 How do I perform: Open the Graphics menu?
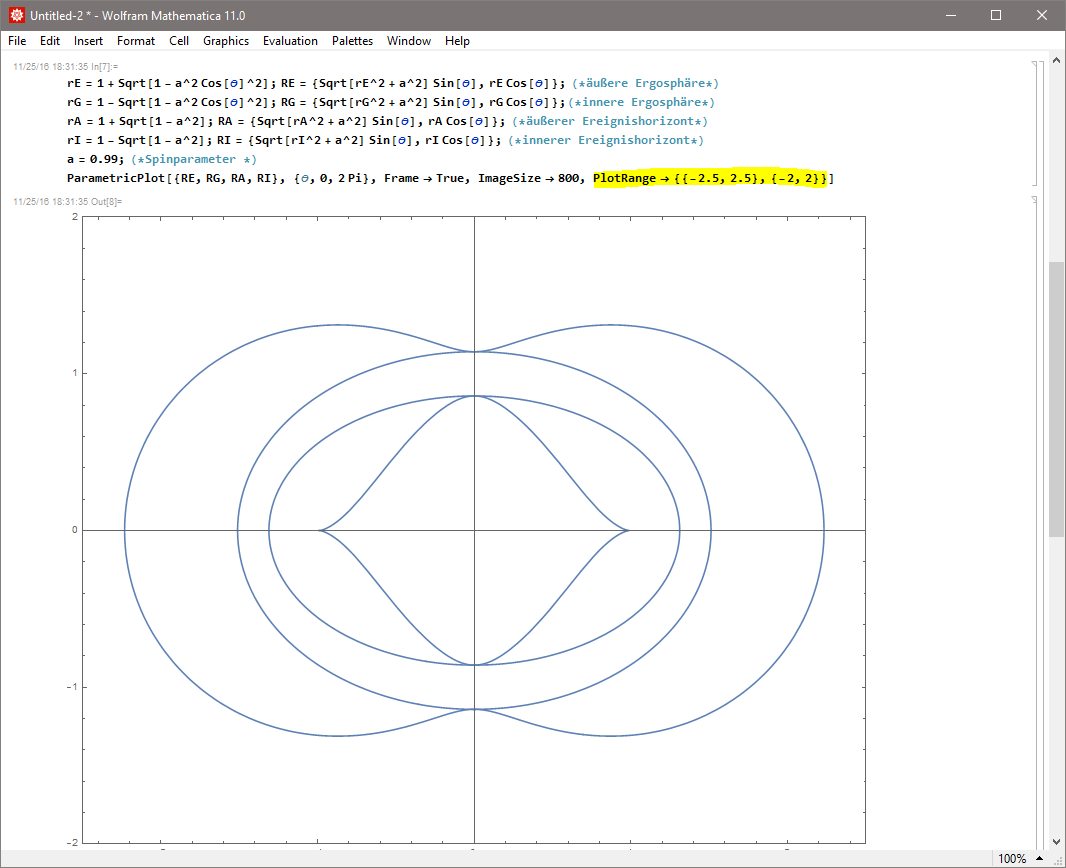point(226,41)
